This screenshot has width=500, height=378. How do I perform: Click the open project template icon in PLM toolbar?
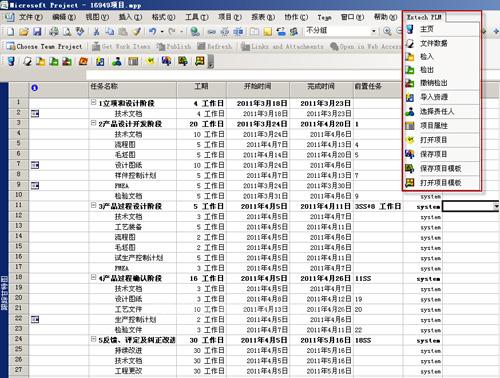(200, 61)
